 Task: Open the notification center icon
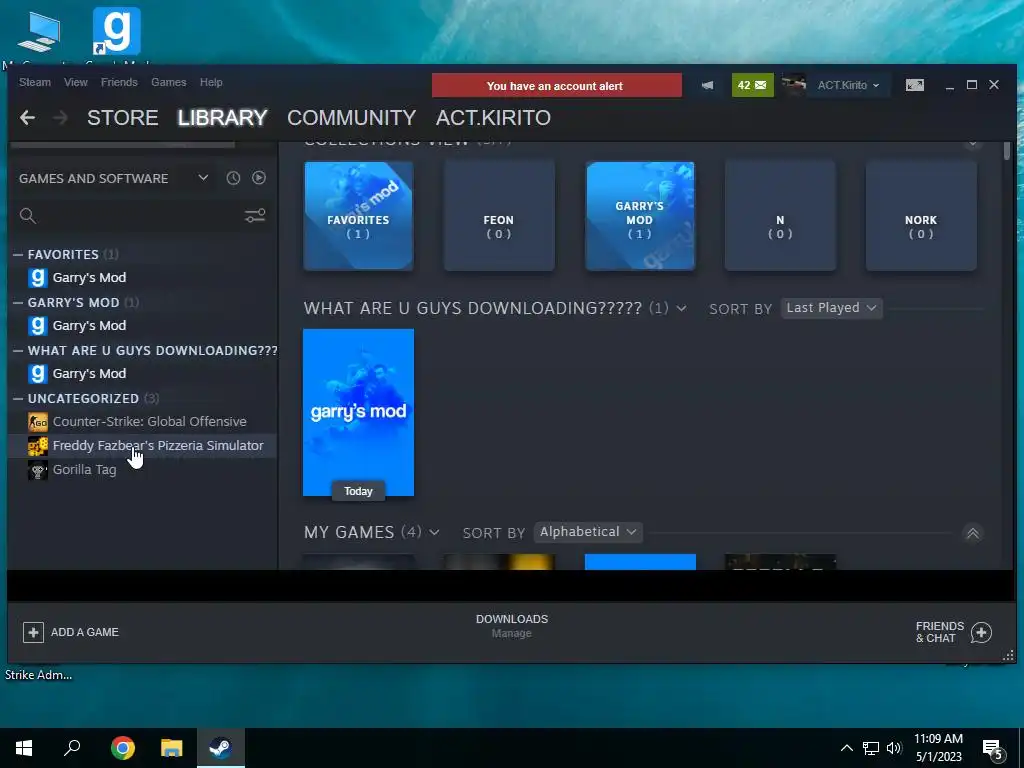tap(993, 749)
